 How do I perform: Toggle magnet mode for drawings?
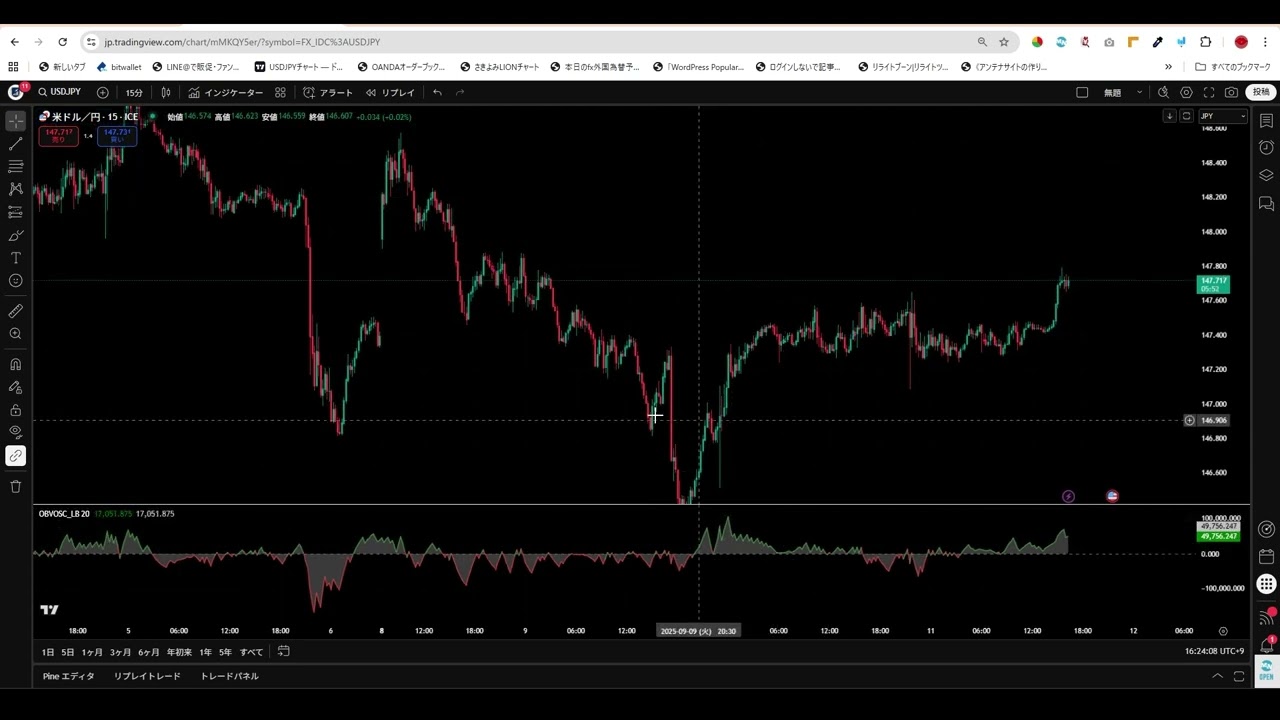15,364
